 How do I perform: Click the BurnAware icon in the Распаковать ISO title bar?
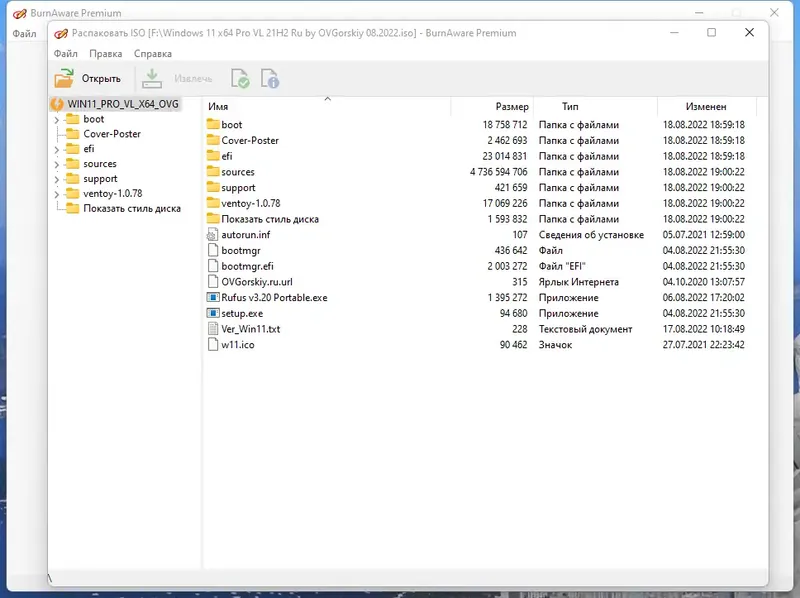(x=61, y=33)
